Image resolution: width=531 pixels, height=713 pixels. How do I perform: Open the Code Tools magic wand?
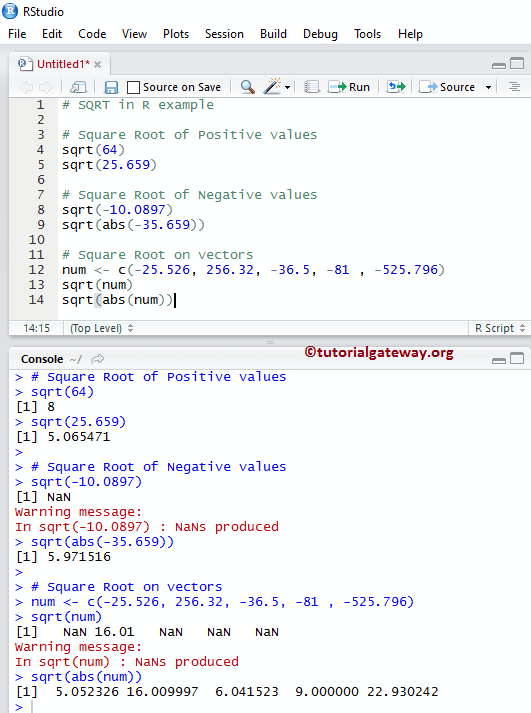click(x=272, y=86)
